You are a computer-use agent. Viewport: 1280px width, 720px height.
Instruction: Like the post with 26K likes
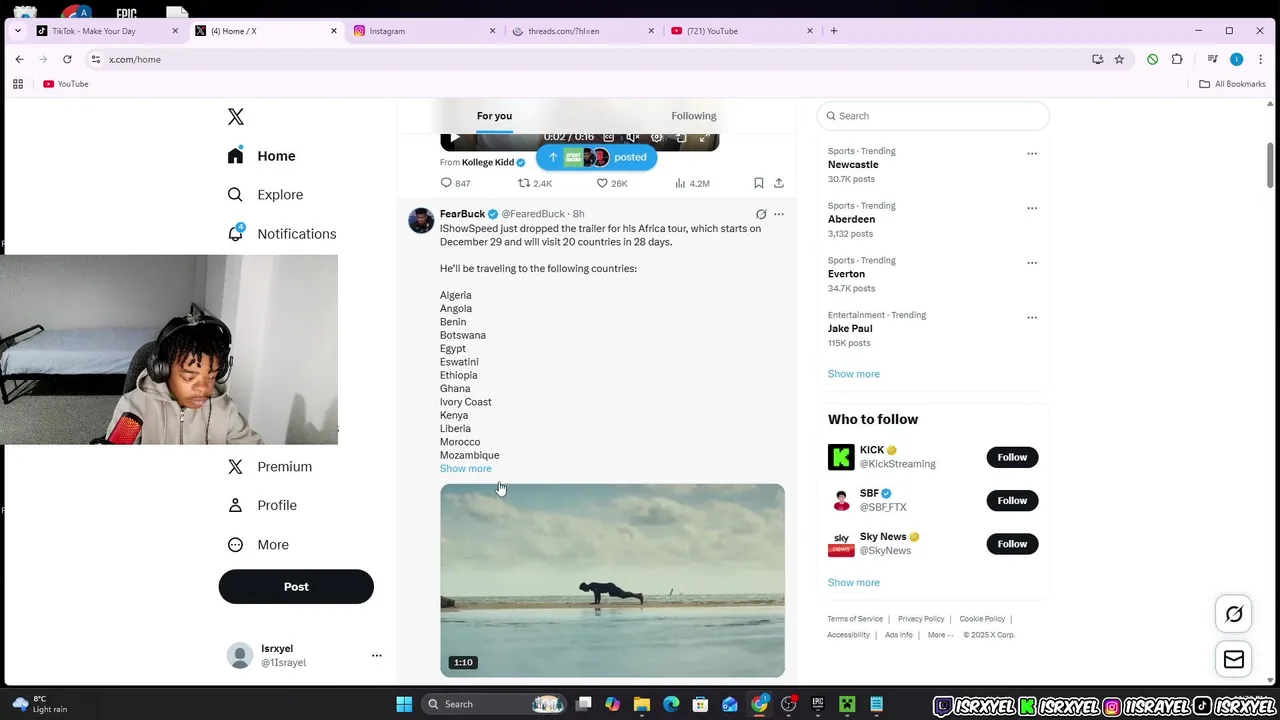(602, 183)
